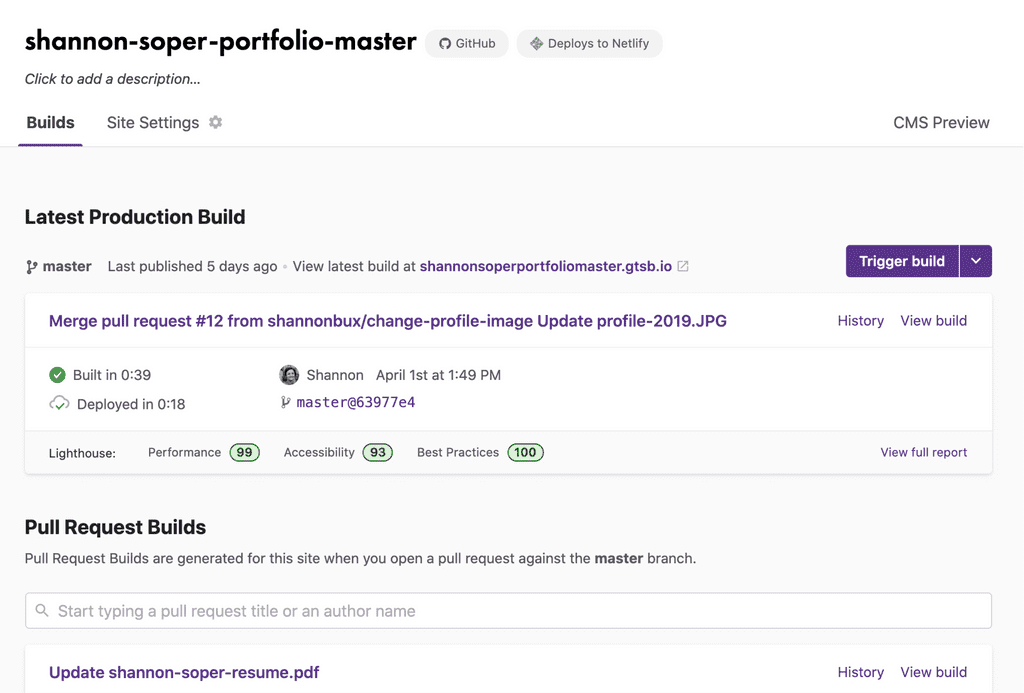This screenshot has height=693, width=1024.
Task: Click the external link icon beside gtsb.io
Action: 682,266
